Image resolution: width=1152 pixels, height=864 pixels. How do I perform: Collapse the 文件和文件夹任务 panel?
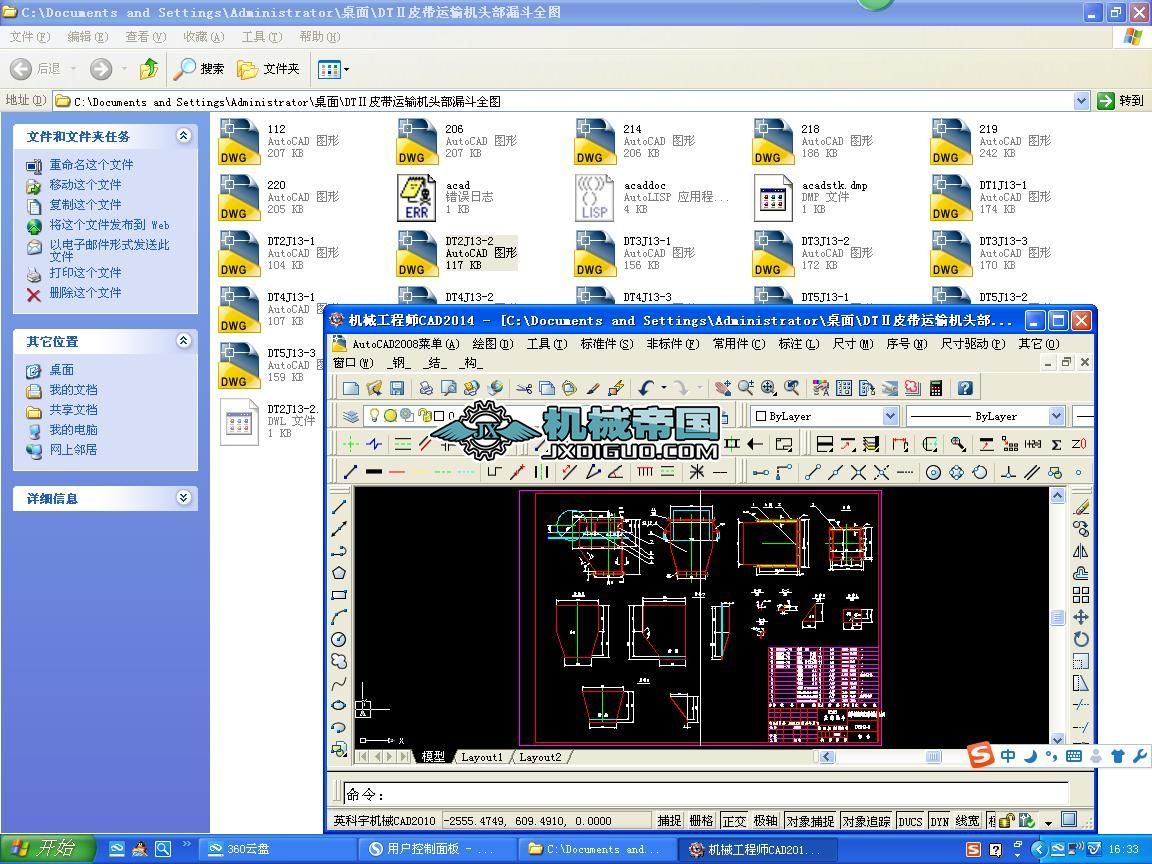(184, 136)
